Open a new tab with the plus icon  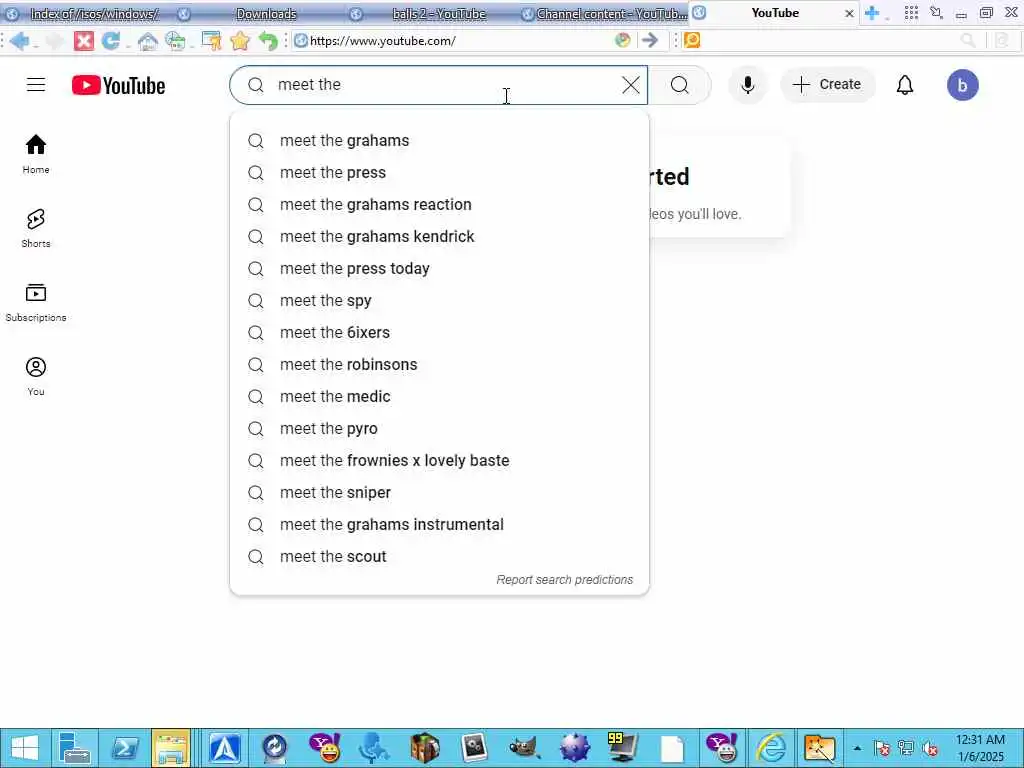coord(872,13)
